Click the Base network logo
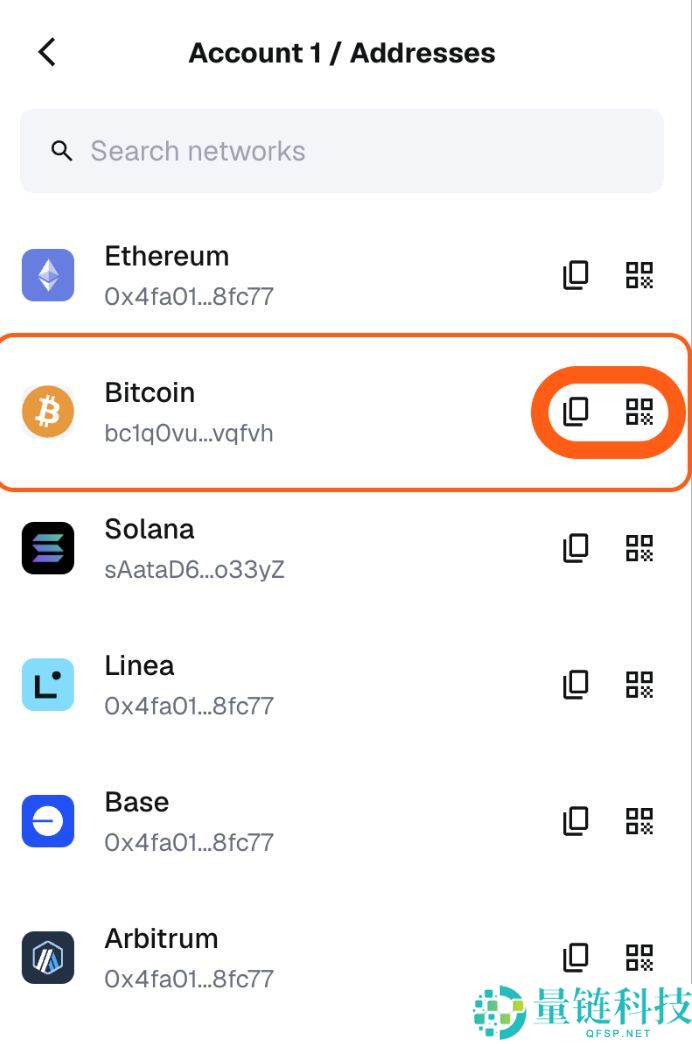 47,821
